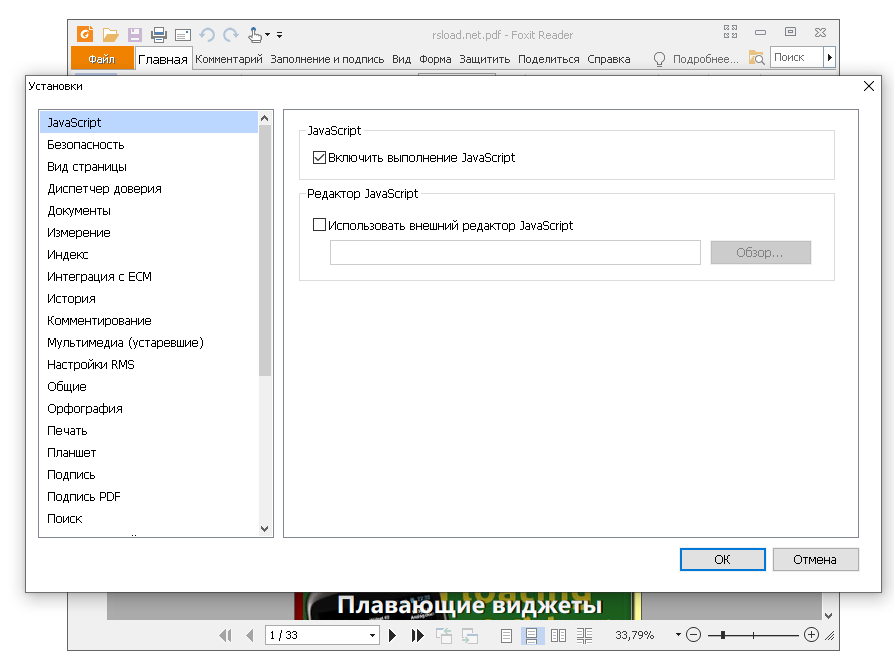Select Безопасность in the settings list
This screenshot has width=894, height=667.
tap(149, 145)
